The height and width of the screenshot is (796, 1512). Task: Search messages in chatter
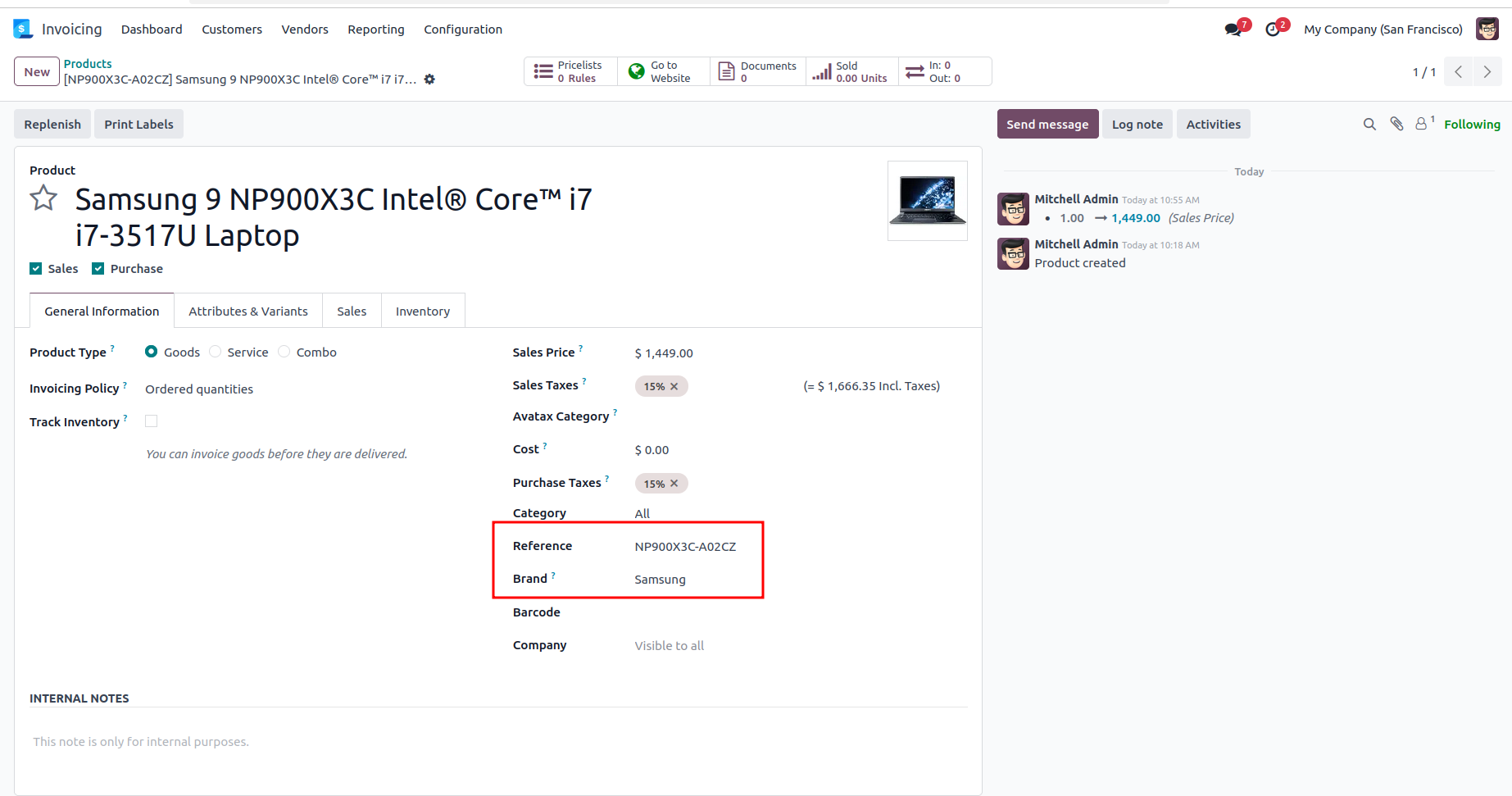(x=1369, y=125)
